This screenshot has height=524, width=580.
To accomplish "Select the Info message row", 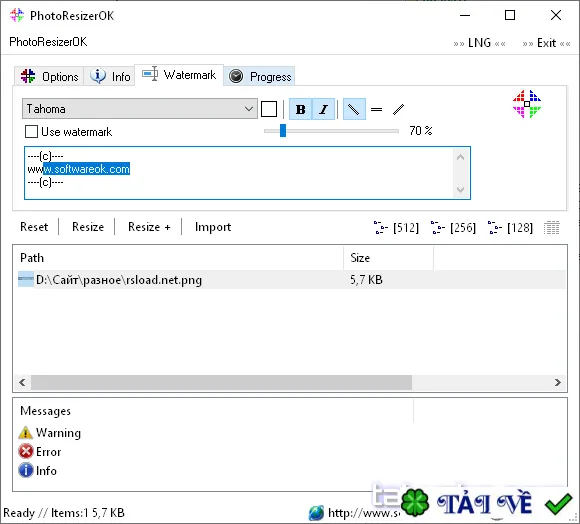I will (37, 470).
